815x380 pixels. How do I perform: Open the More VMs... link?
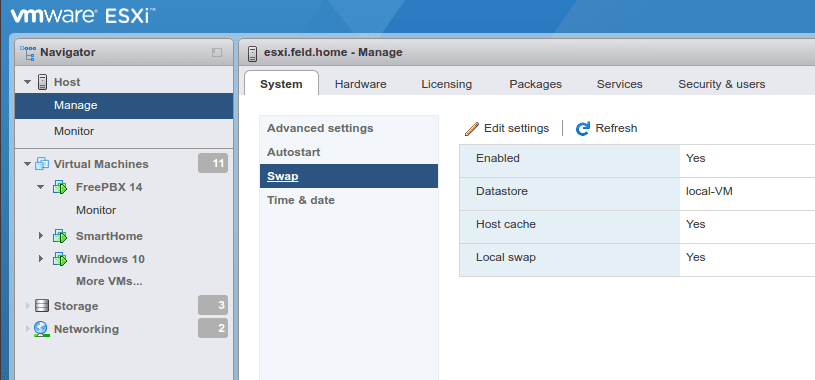pos(109,281)
